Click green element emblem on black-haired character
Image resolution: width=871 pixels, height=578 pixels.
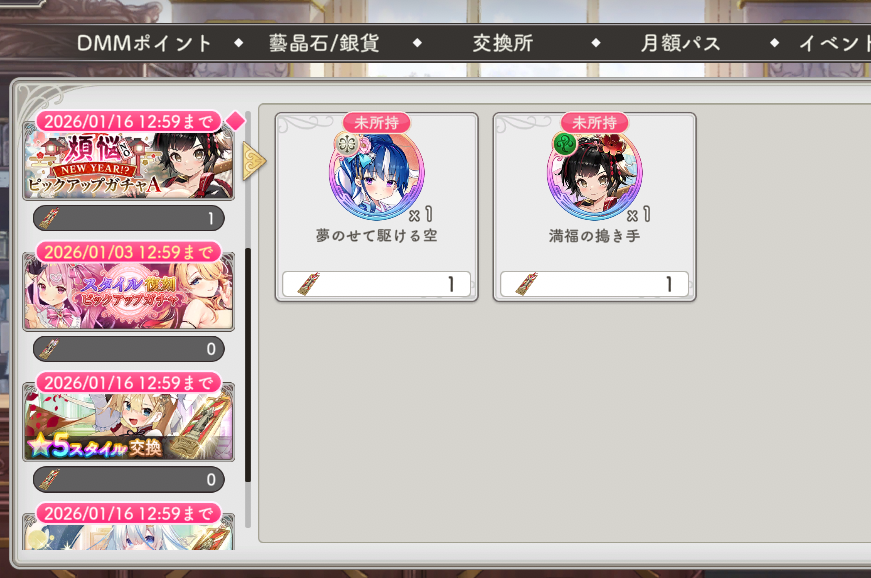pos(564,144)
